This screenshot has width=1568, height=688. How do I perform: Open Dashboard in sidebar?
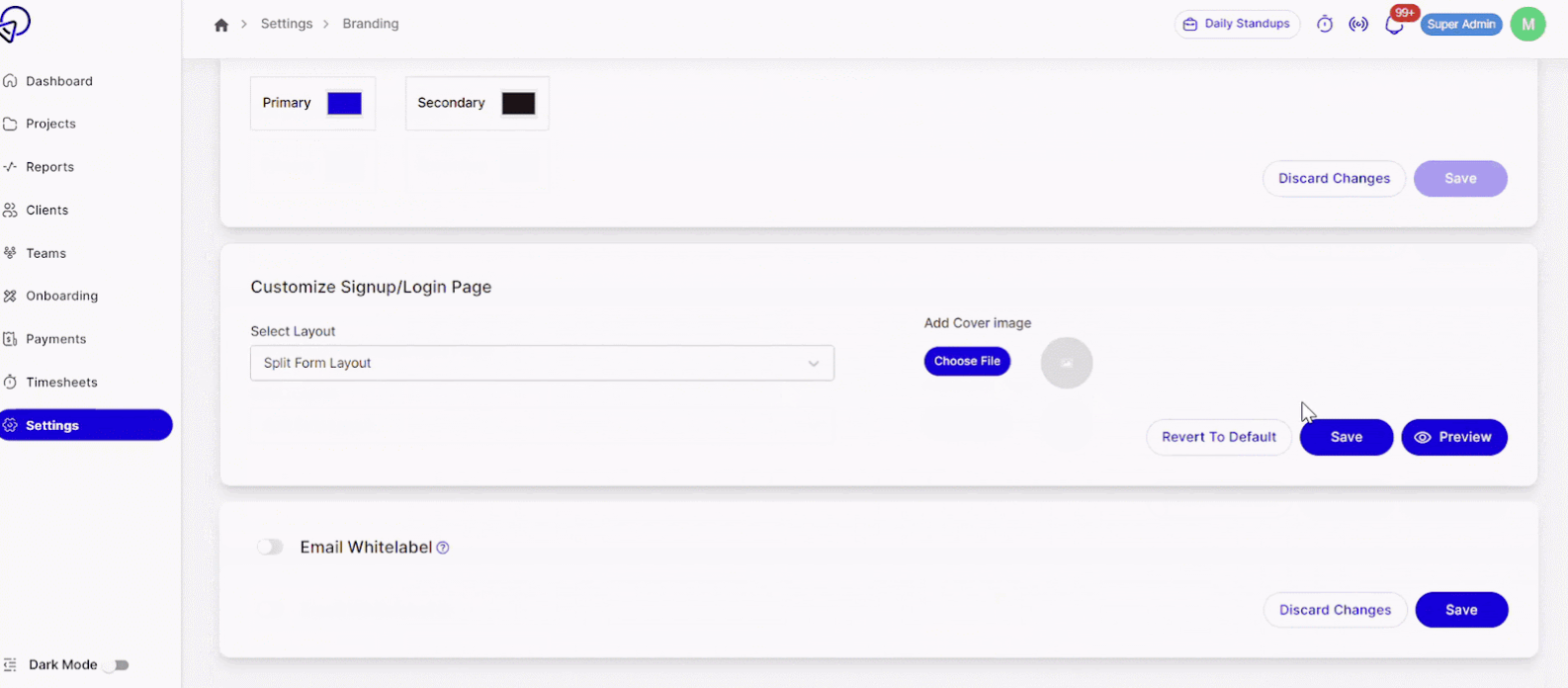point(59,81)
